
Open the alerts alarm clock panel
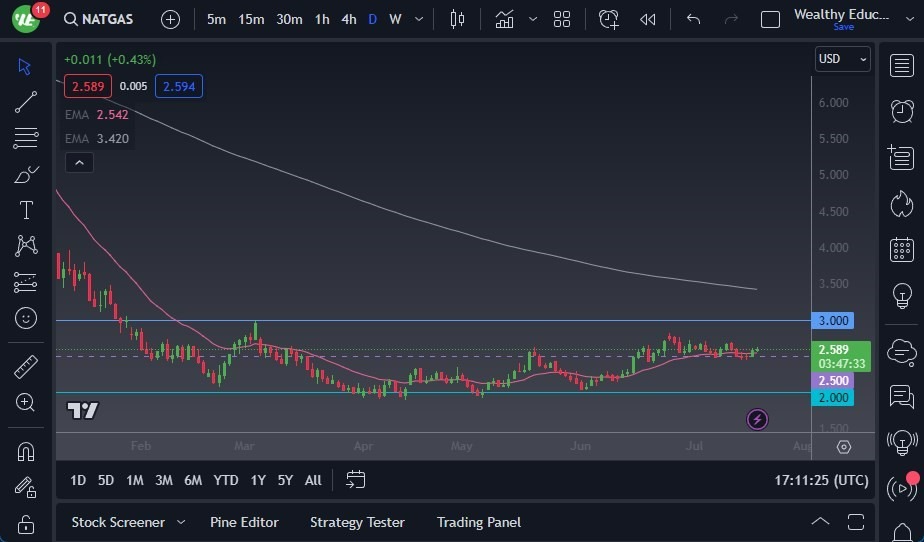901,109
